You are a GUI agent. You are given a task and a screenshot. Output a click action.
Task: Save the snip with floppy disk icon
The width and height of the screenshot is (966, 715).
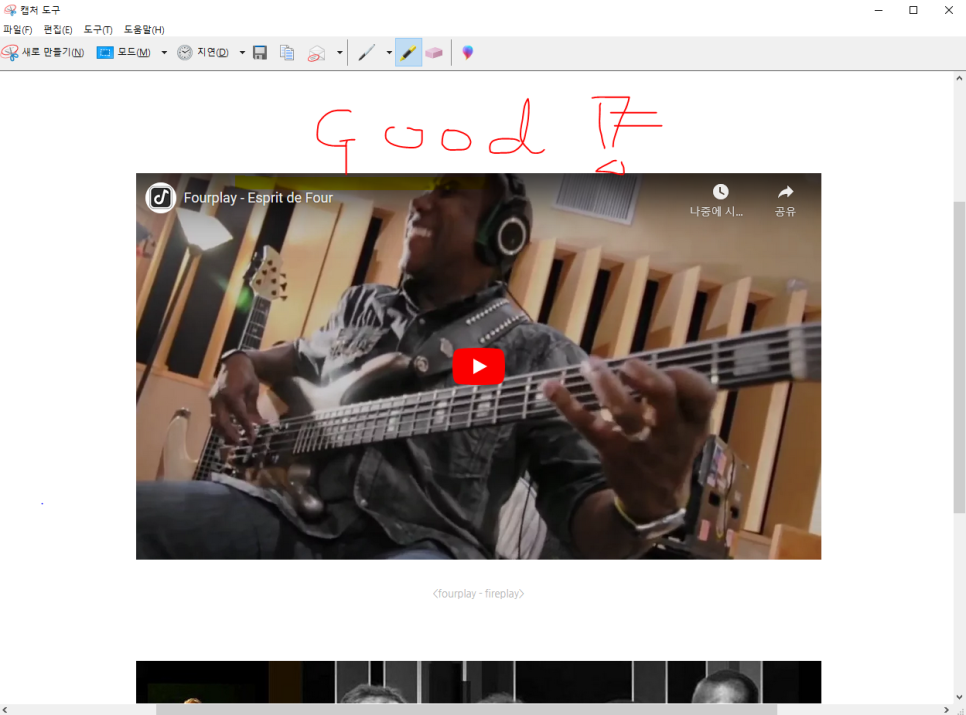pos(260,53)
